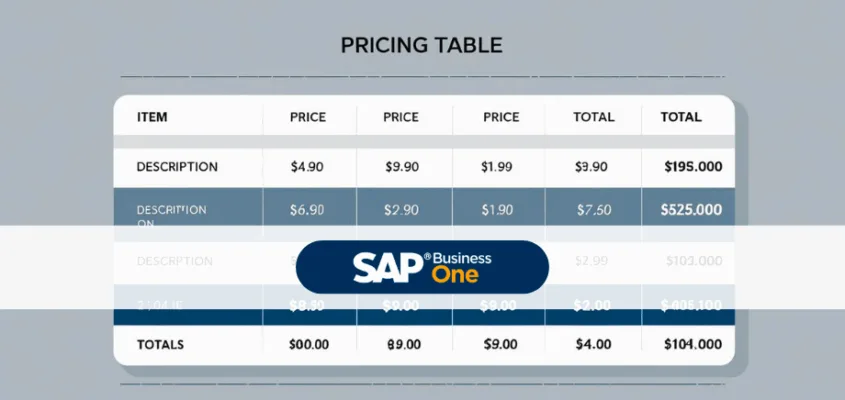Screen dimensions: 845x400
Task: Click the PRICING TABLE title
Action: 421,45
